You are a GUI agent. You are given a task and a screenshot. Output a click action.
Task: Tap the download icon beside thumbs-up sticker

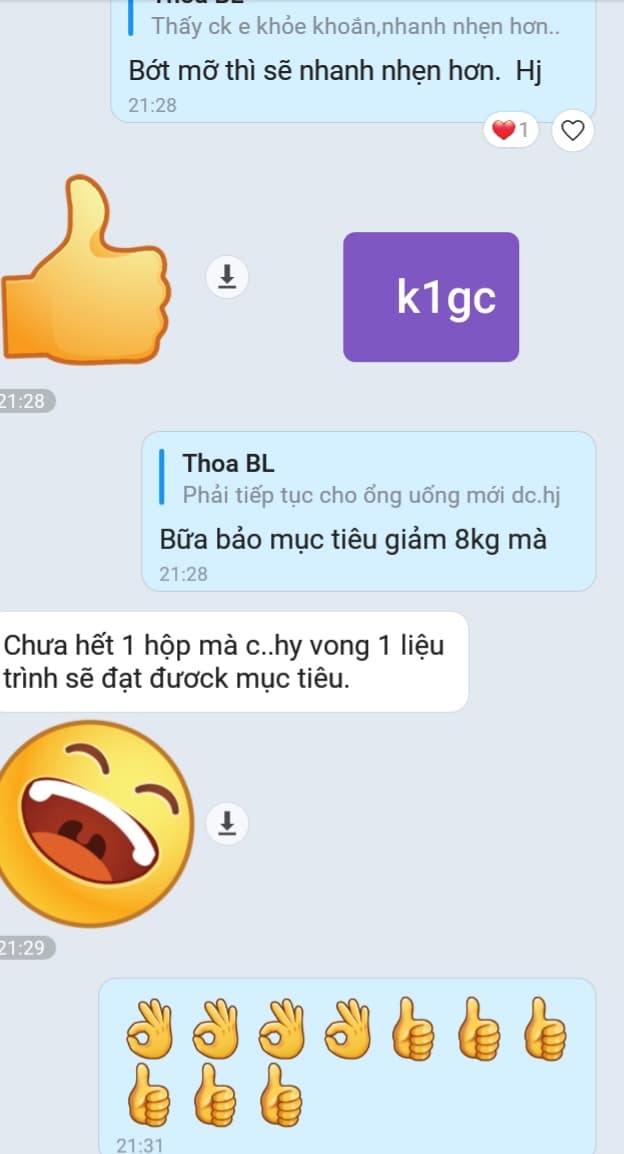(227, 277)
